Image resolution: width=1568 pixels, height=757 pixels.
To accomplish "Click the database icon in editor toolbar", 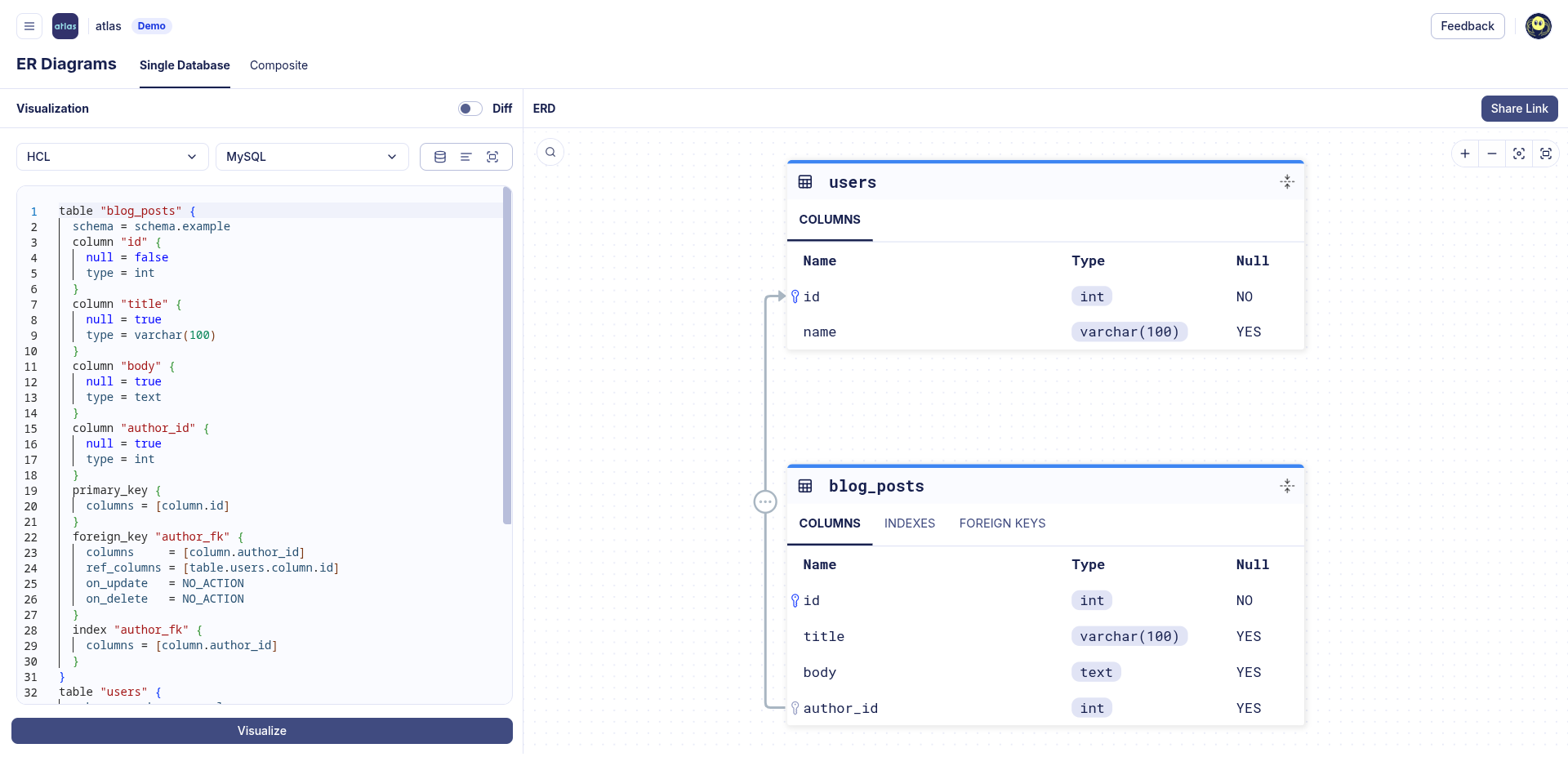I will point(440,157).
